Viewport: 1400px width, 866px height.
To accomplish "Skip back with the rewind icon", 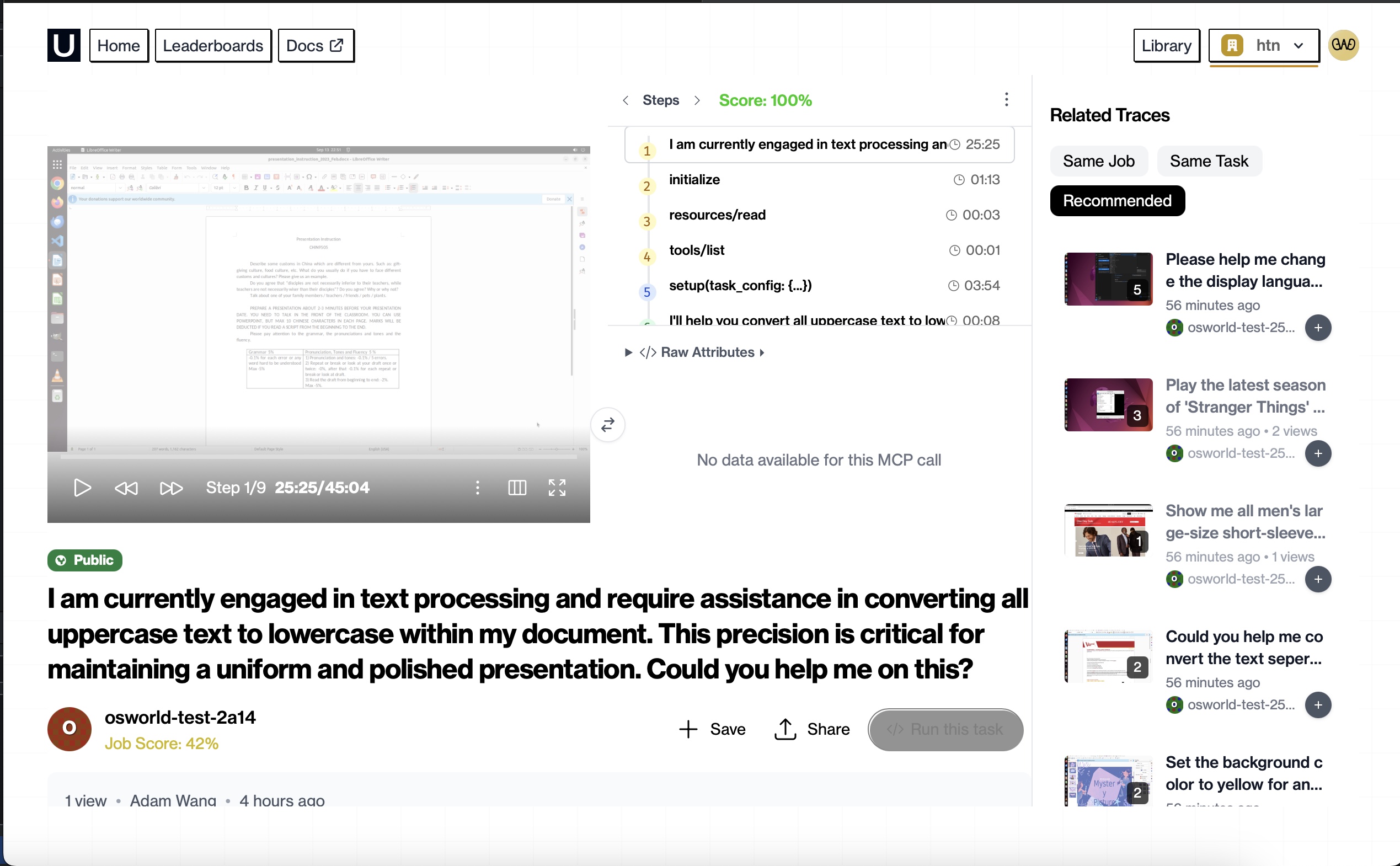I will click(x=126, y=488).
